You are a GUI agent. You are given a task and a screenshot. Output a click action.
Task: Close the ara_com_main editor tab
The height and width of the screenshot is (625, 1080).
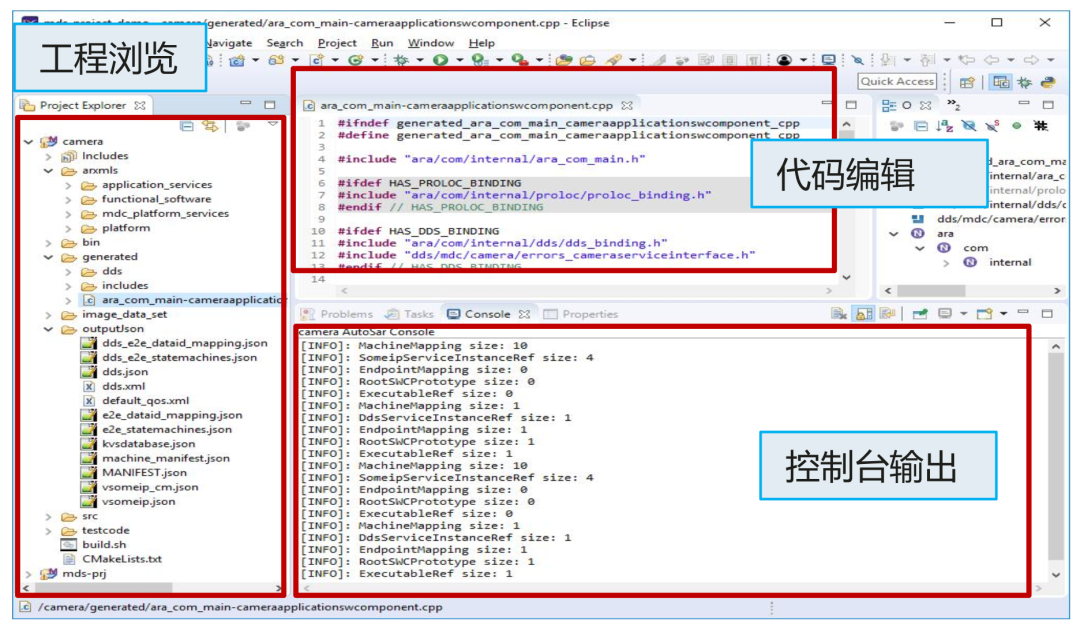[x=627, y=105]
